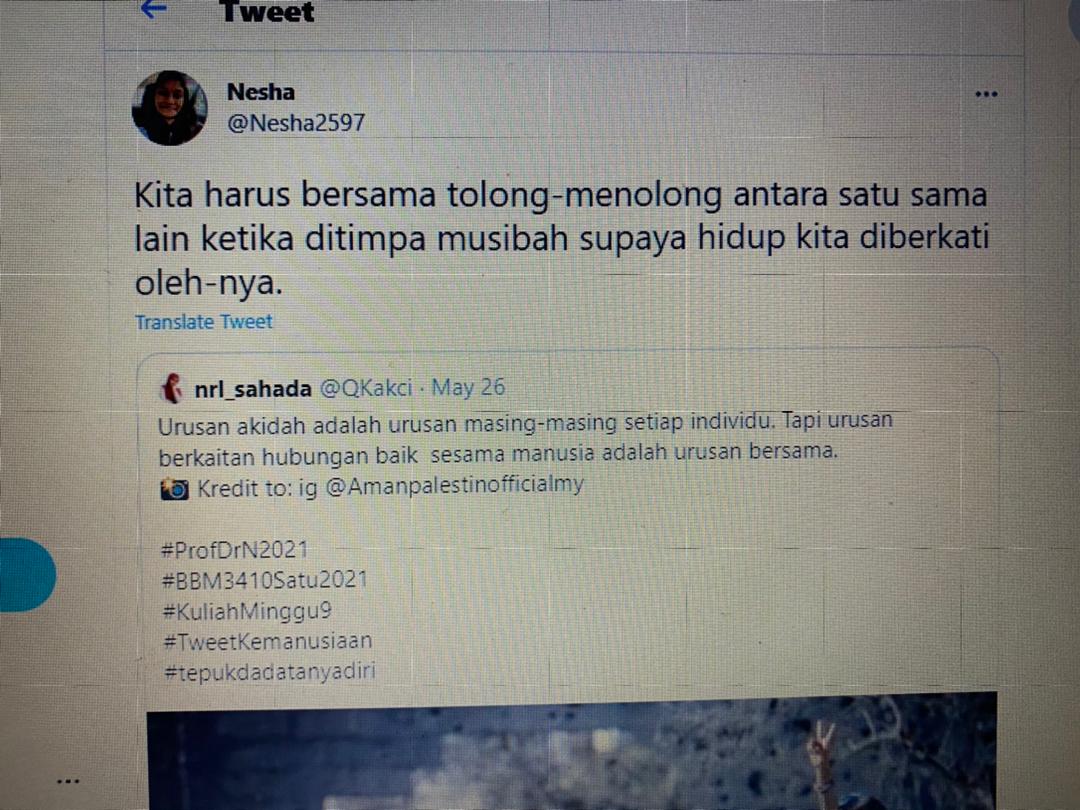Open the quoted tweet's attached photo

click(x=571, y=751)
